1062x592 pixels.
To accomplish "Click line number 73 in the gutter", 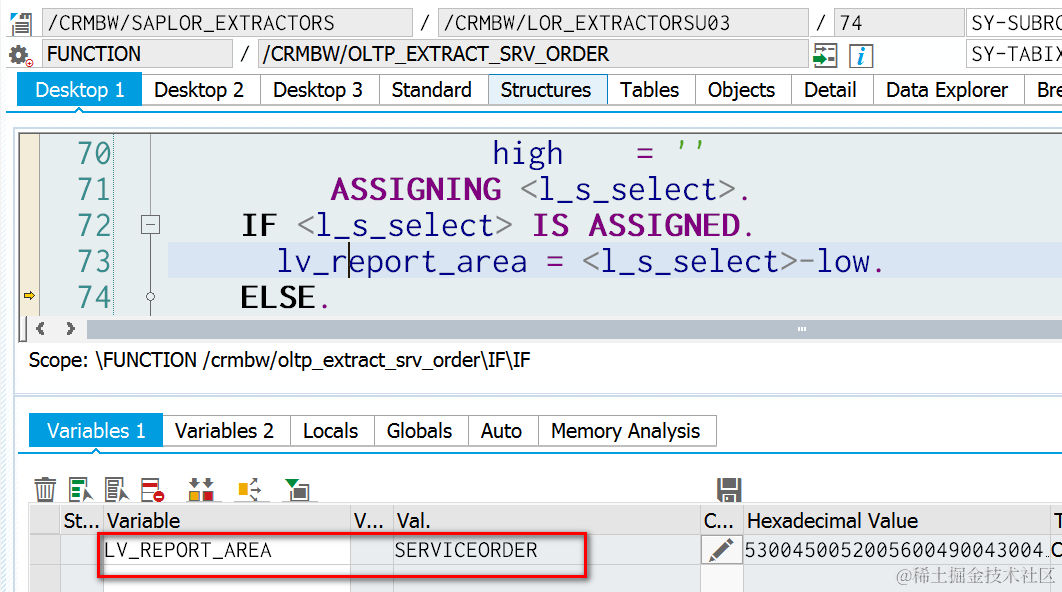I will [93, 261].
